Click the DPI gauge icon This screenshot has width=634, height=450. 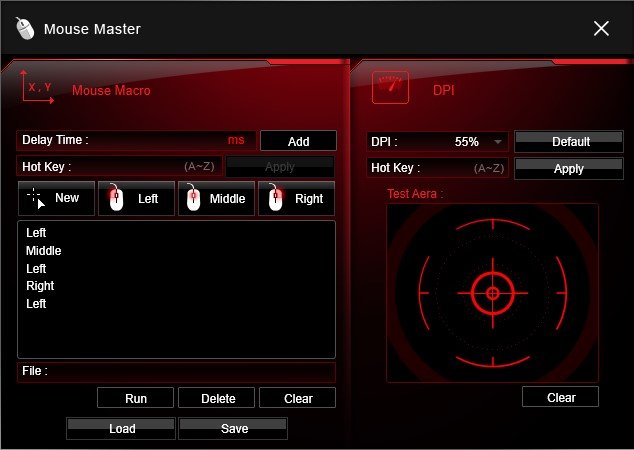[390, 87]
